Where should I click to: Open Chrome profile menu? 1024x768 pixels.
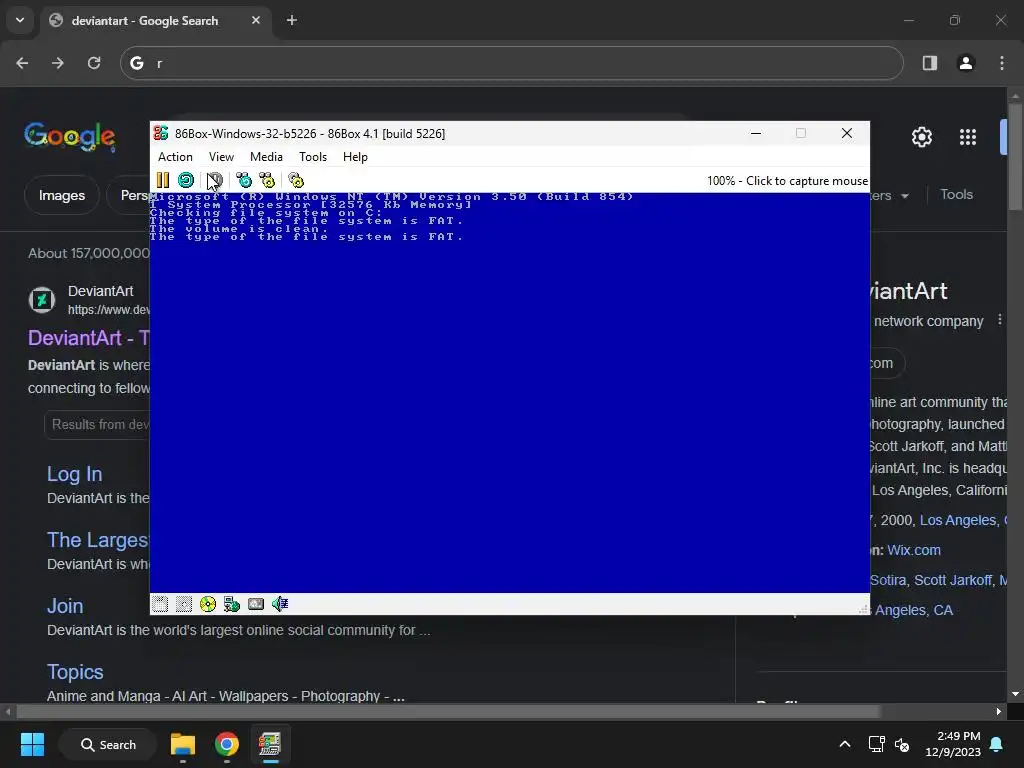pos(966,63)
